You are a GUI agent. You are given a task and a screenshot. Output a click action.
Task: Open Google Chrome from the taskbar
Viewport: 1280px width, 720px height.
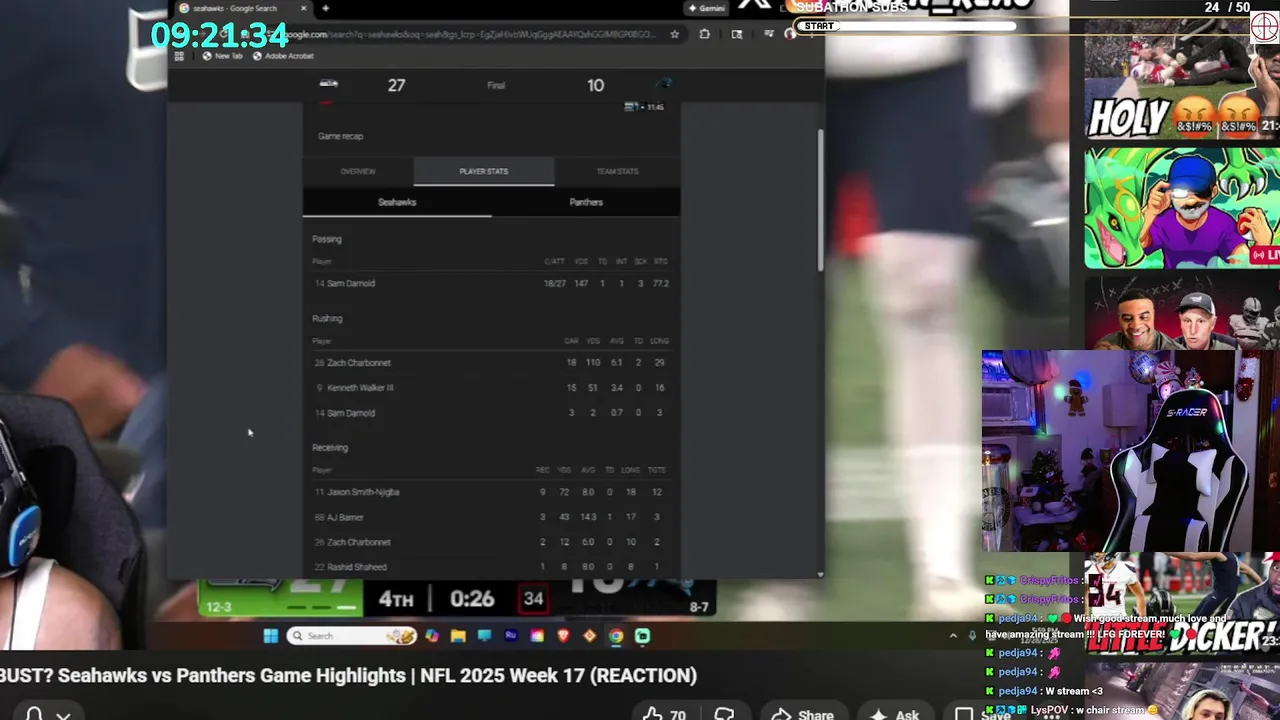[616, 636]
